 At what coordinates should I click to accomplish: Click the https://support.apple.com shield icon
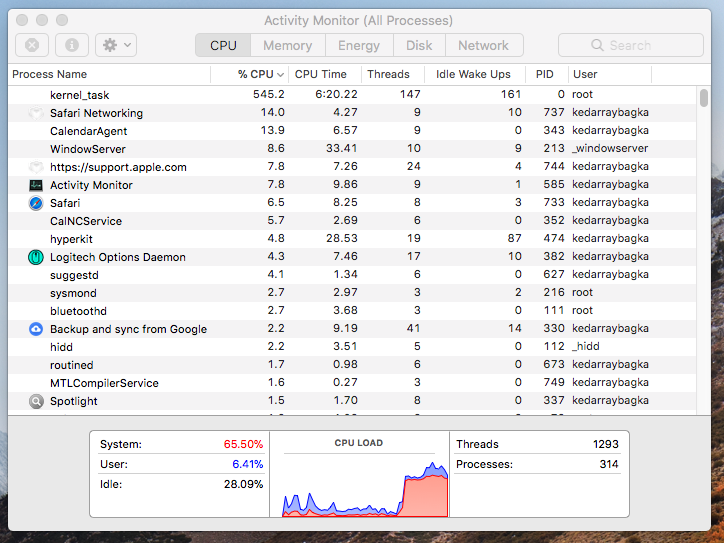tap(36, 167)
